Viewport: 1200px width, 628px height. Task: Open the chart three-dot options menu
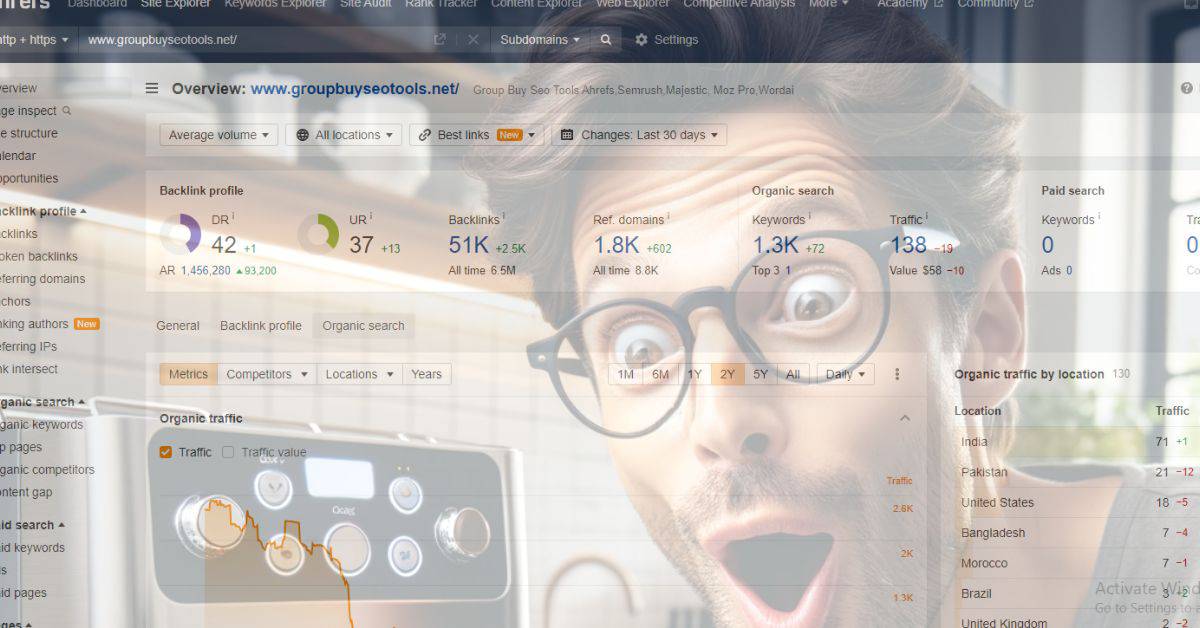tap(897, 374)
